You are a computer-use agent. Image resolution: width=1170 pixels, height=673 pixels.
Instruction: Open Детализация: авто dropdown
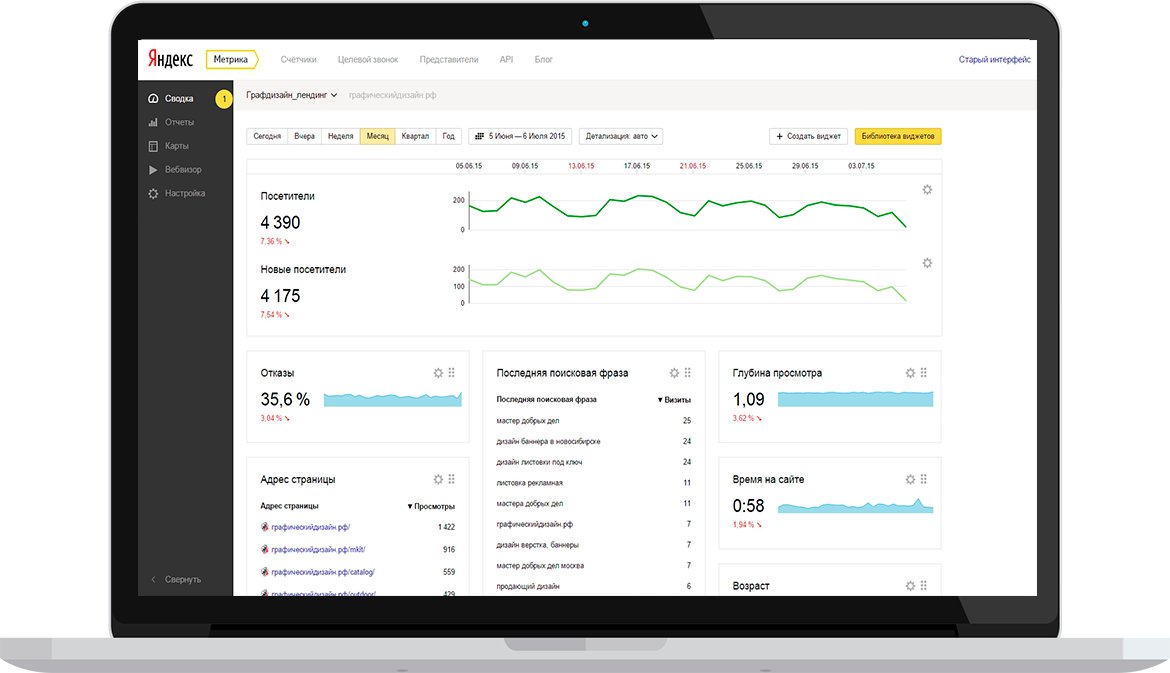pyautogui.click(x=621, y=137)
